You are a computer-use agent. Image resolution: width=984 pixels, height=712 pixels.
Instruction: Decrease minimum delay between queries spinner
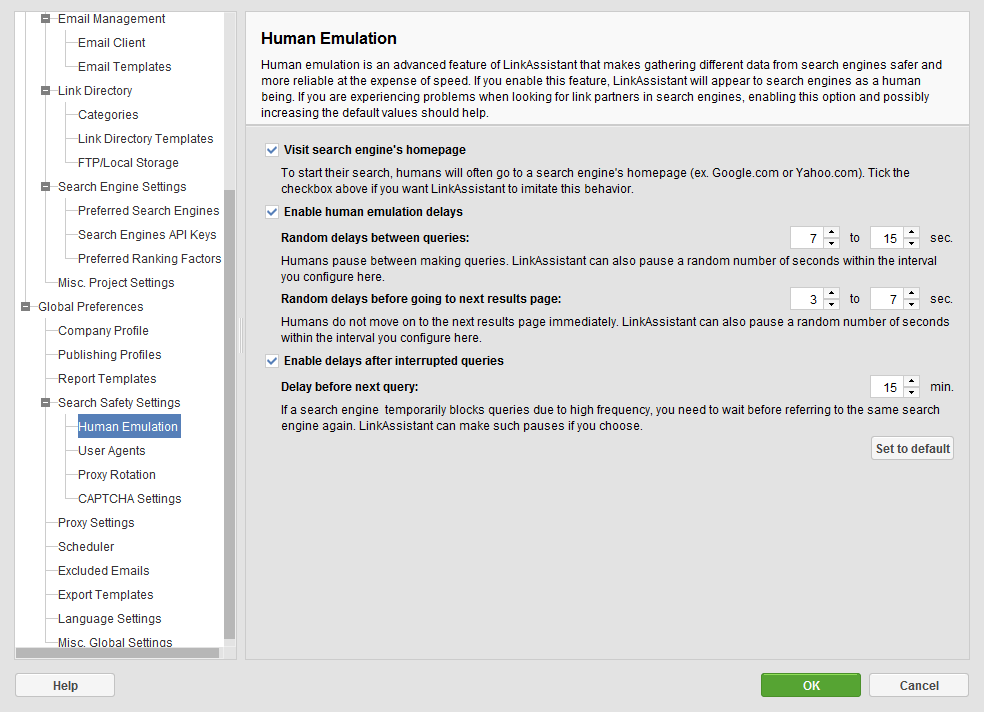coord(832,243)
